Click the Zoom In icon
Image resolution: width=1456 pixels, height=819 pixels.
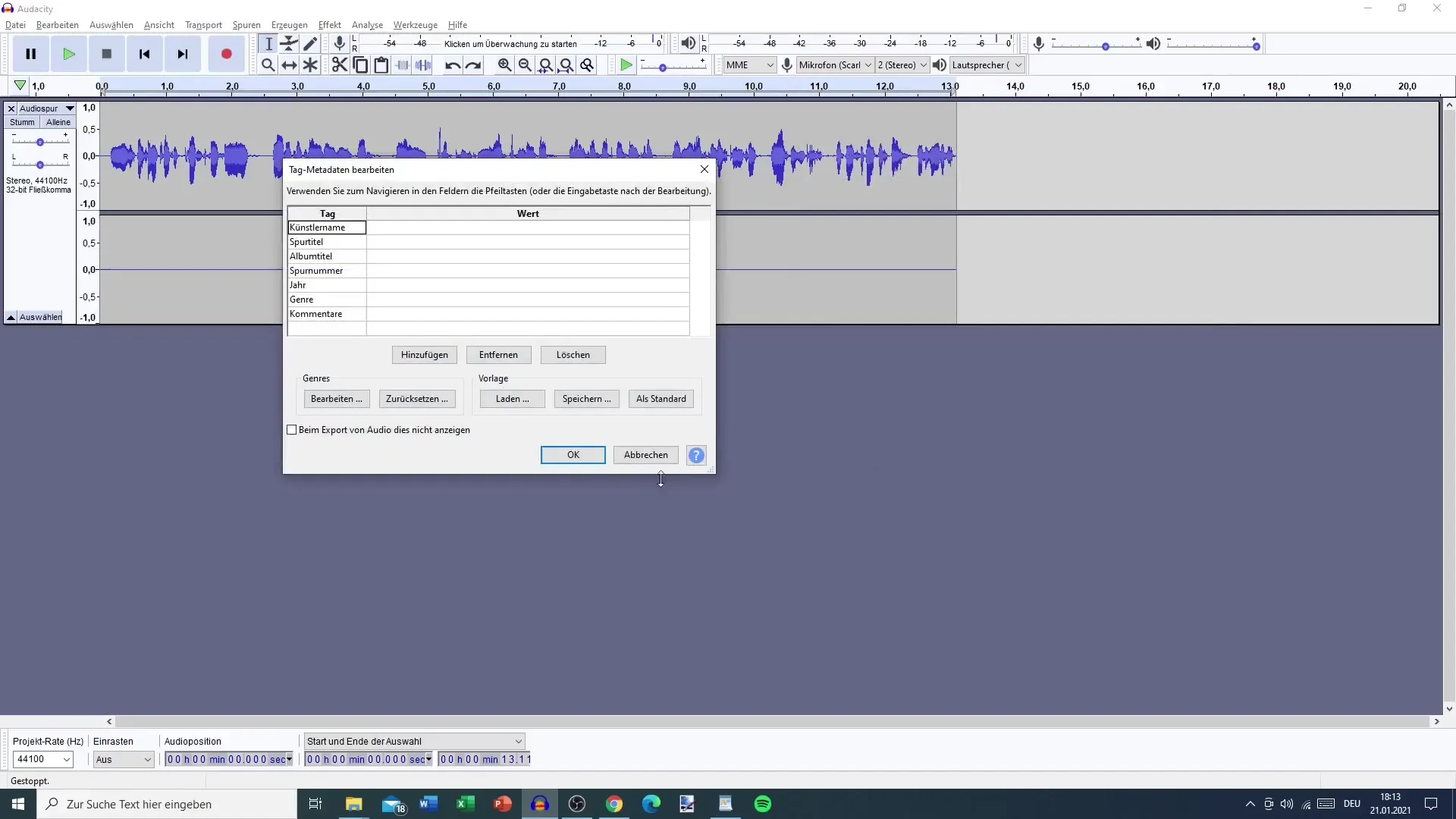point(504,65)
